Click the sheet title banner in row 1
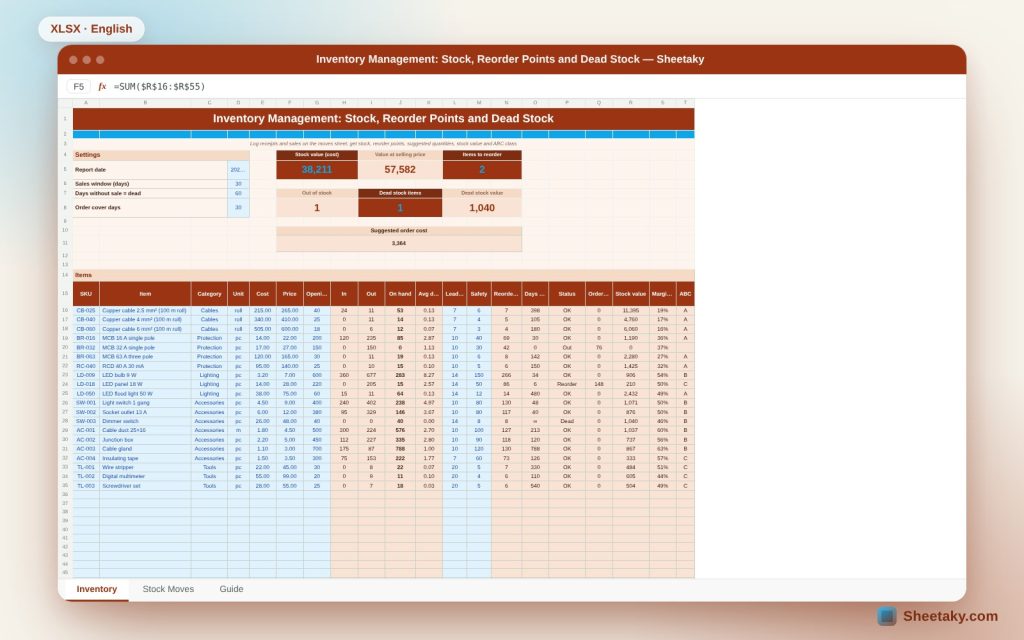 (383, 119)
